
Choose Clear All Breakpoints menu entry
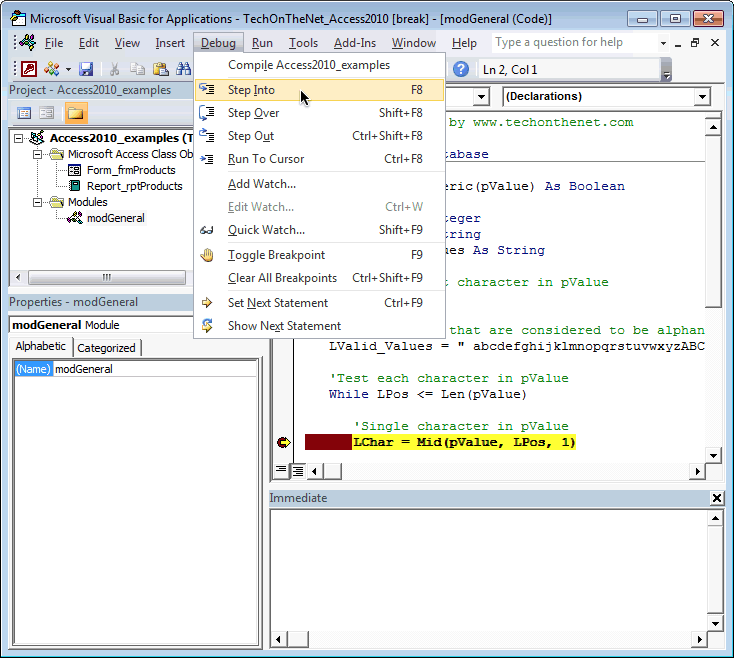pyautogui.click(x=319, y=278)
